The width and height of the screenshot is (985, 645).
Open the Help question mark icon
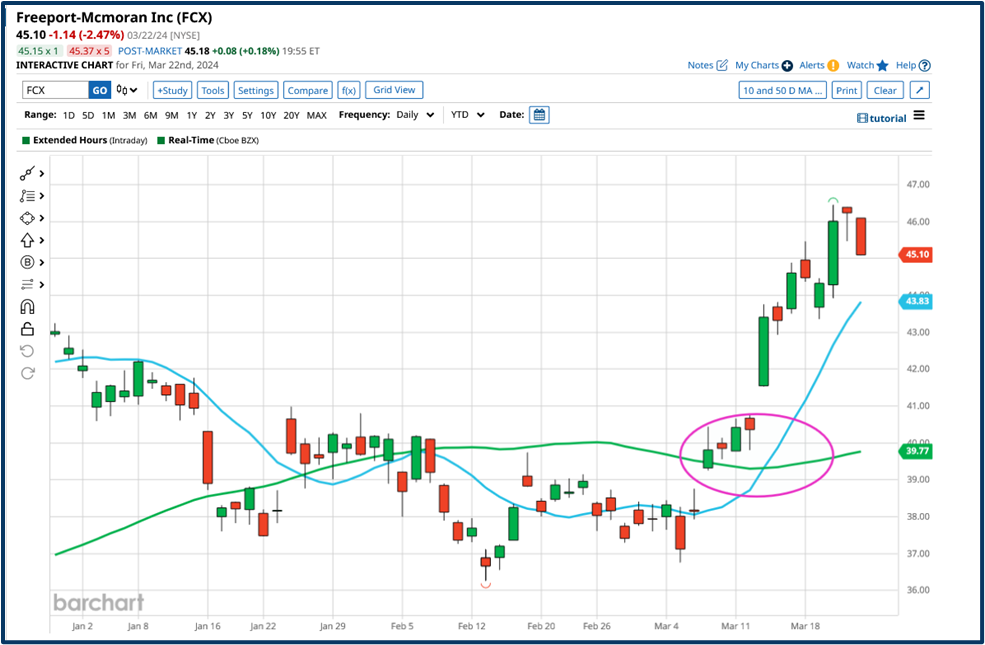pyautogui.click(x=922, y=65)
